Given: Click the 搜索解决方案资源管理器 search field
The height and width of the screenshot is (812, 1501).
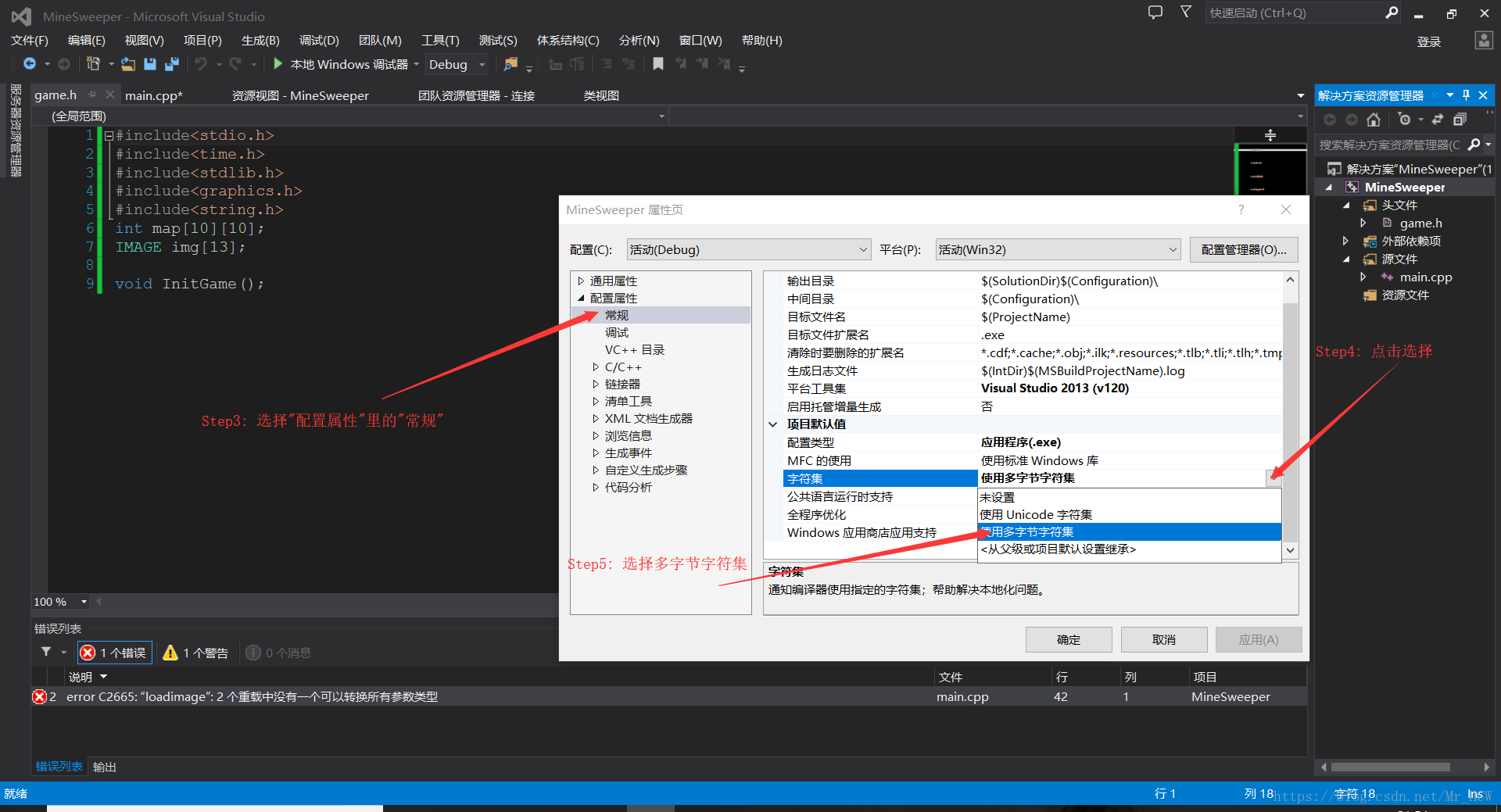Looking at the screenshot, I should tap(1390, 145).
